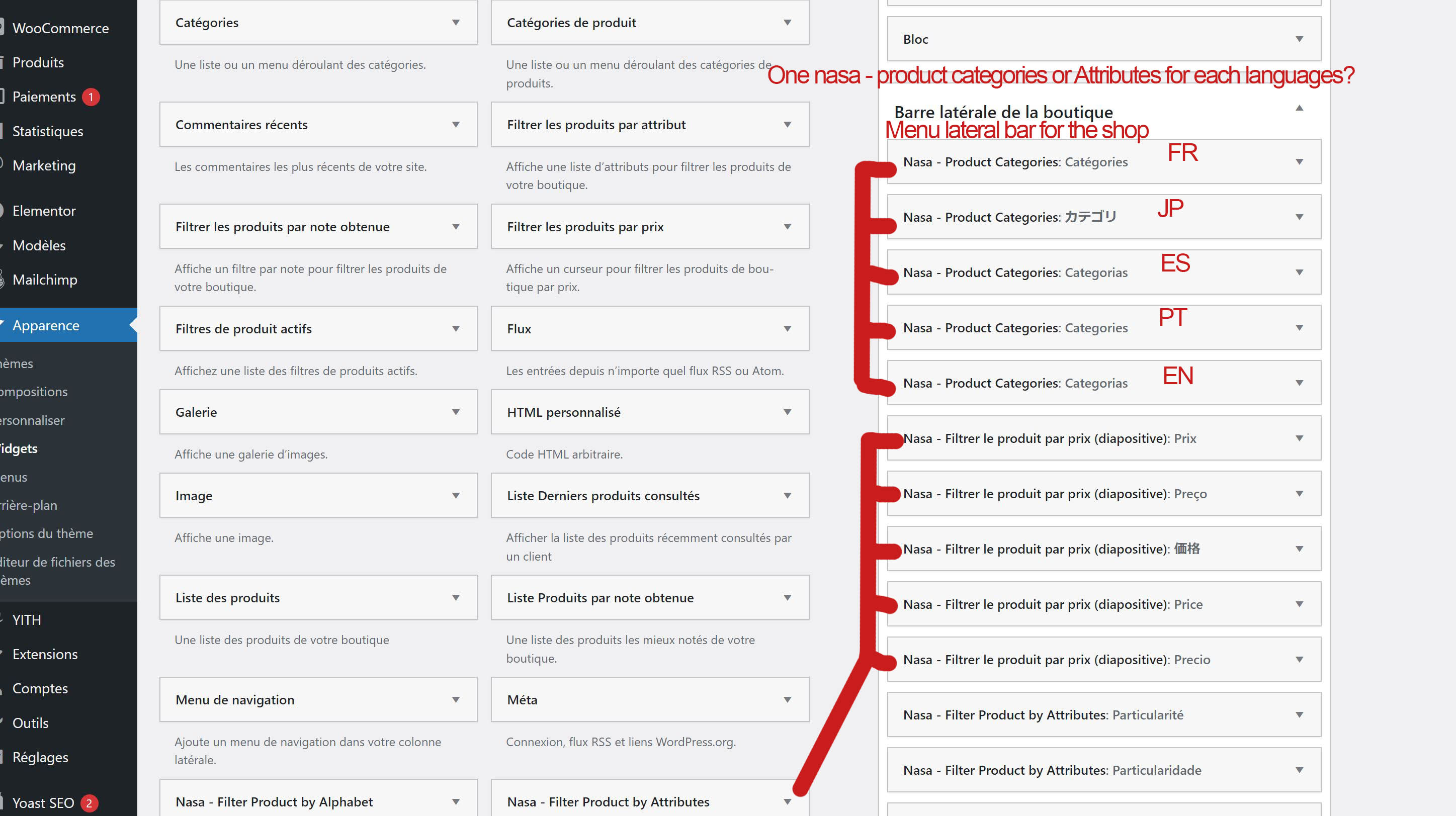
Task: Expand Nasa Filter by Attributes Particularité widget
Action: click(x=1299, y=715)
